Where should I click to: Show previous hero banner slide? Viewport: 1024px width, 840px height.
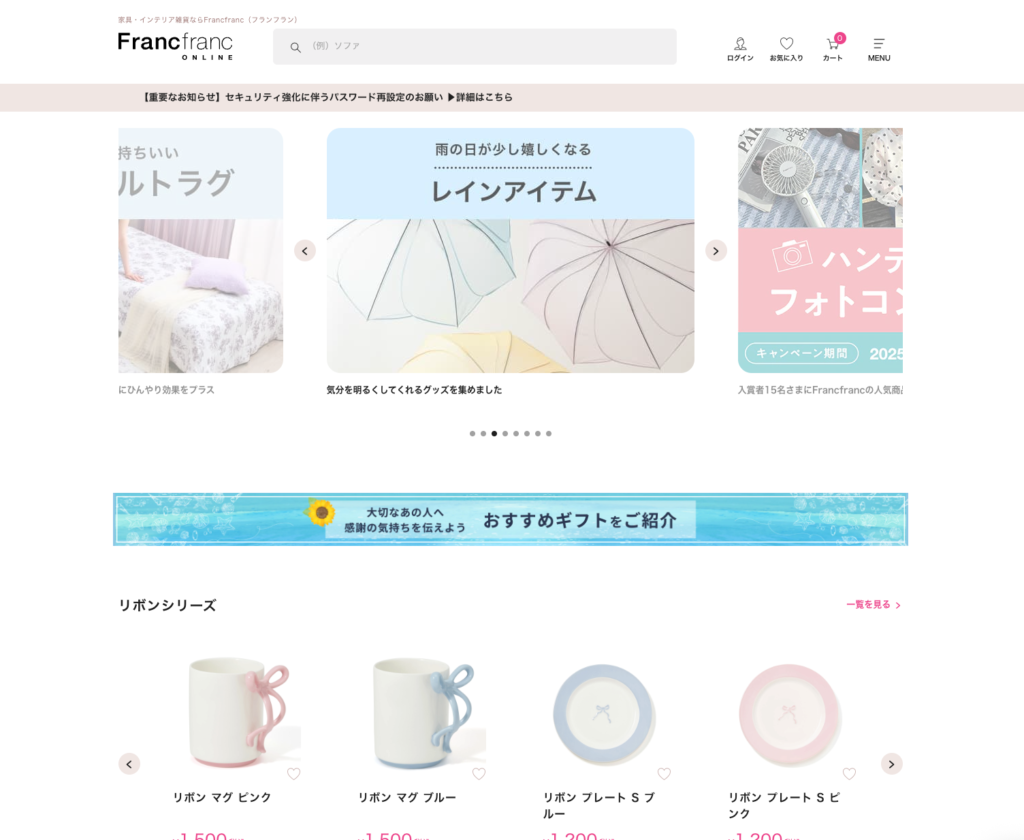coord(304,251)
